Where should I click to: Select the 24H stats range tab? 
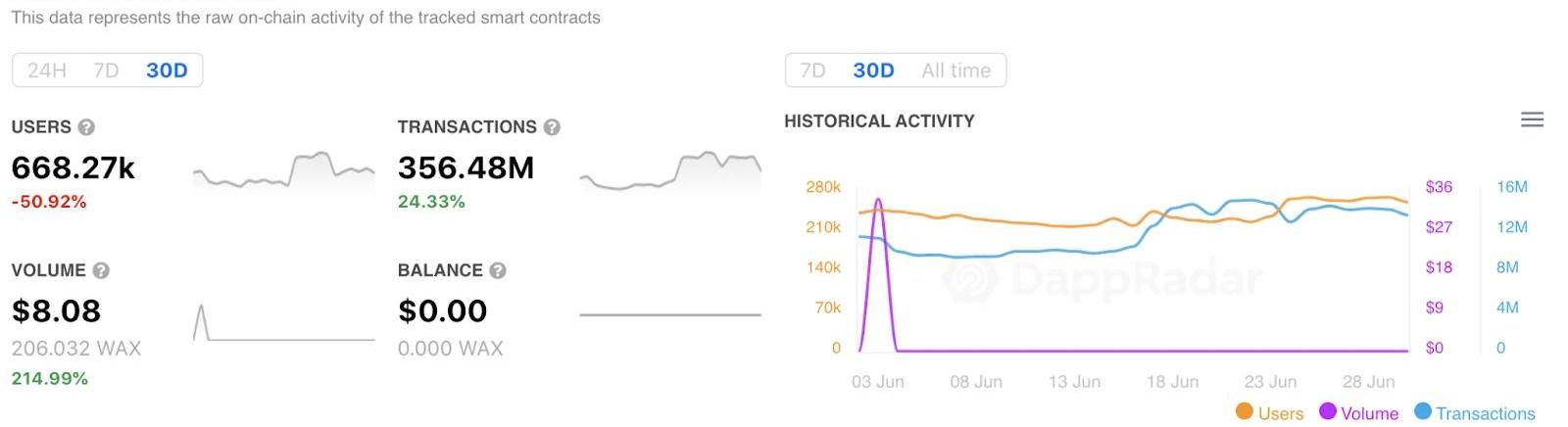coord(47,71)
